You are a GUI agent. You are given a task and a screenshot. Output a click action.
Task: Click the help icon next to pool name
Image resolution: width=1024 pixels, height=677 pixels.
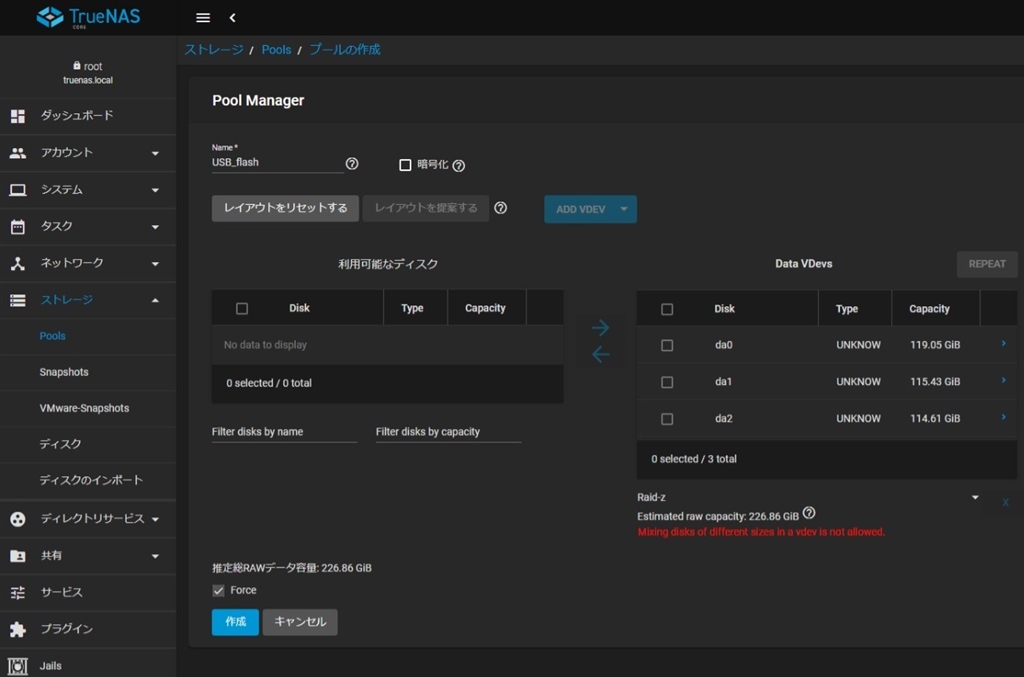(x=352, y=164)
